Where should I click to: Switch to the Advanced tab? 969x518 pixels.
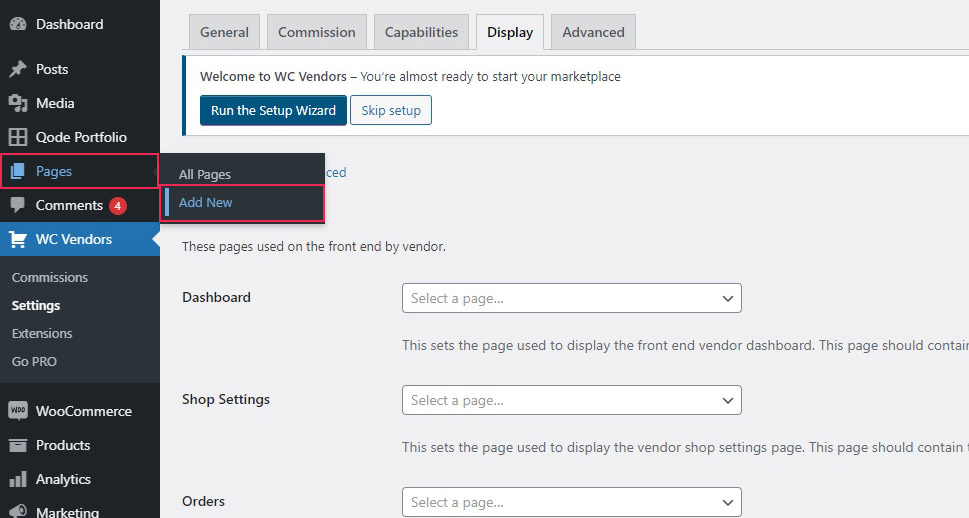593,32
